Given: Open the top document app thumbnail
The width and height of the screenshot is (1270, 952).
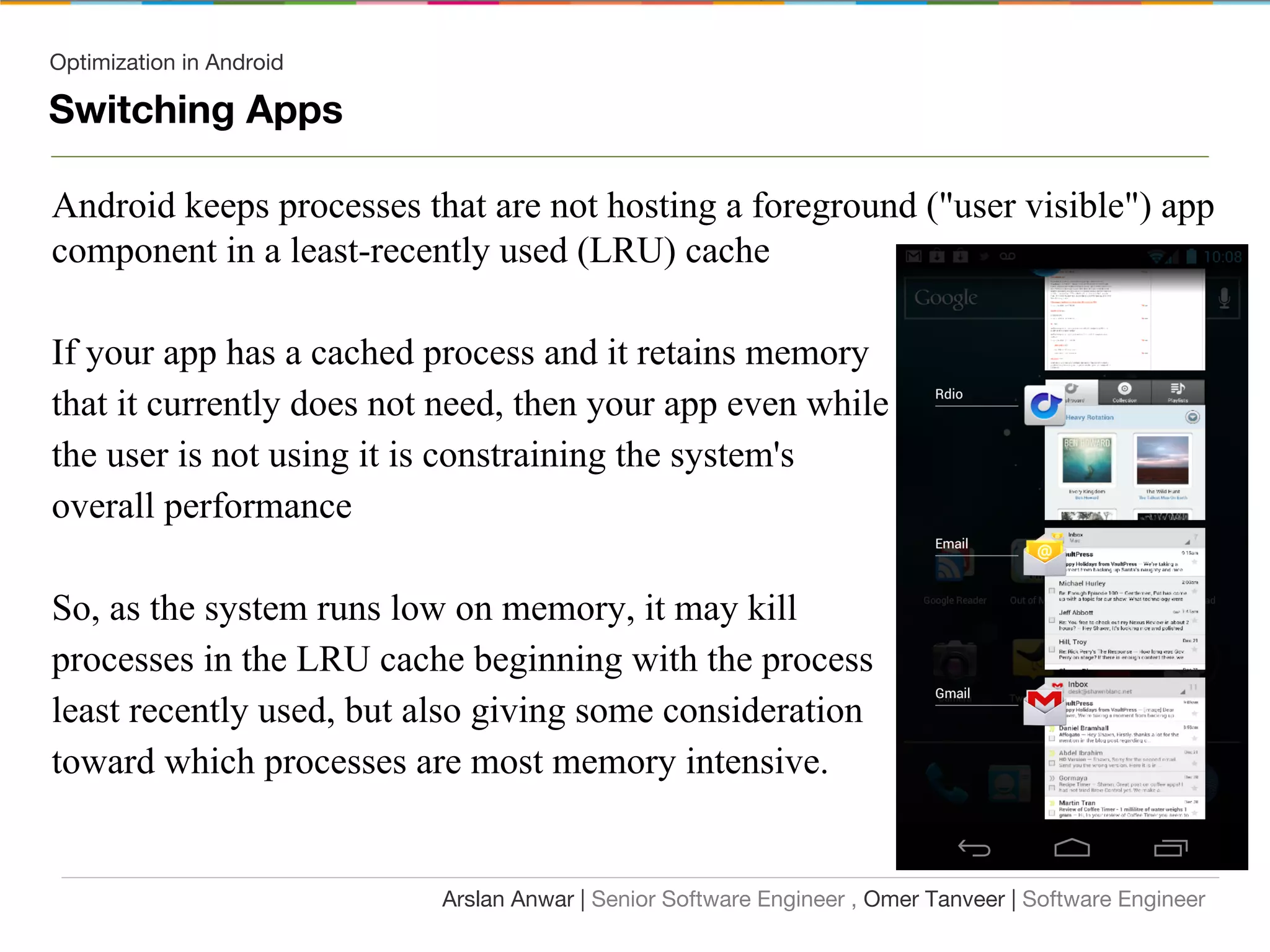Looking at the screenshot, I should [1125, 320].
